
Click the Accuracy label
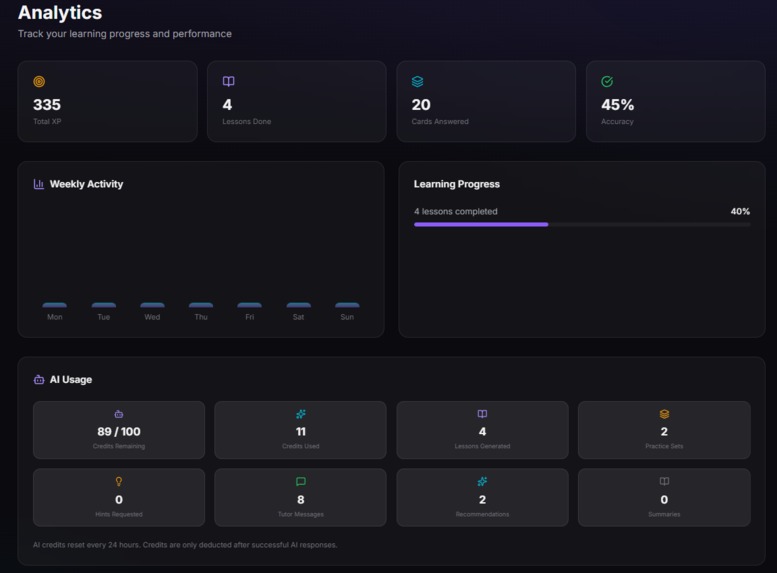pyautogui.click(x=617, y=121)
